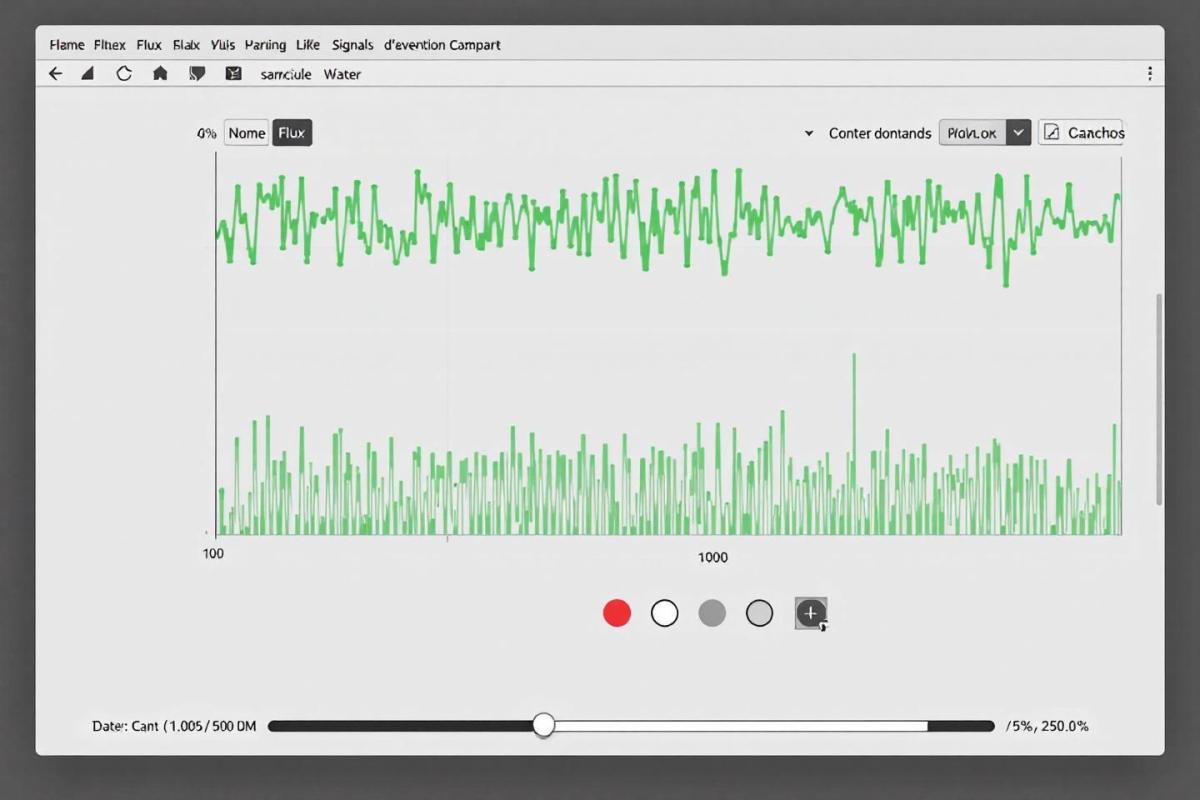Open the Plon.ok dropdown arrow
1200x800 pixels.
click(x=1018, y=133)
